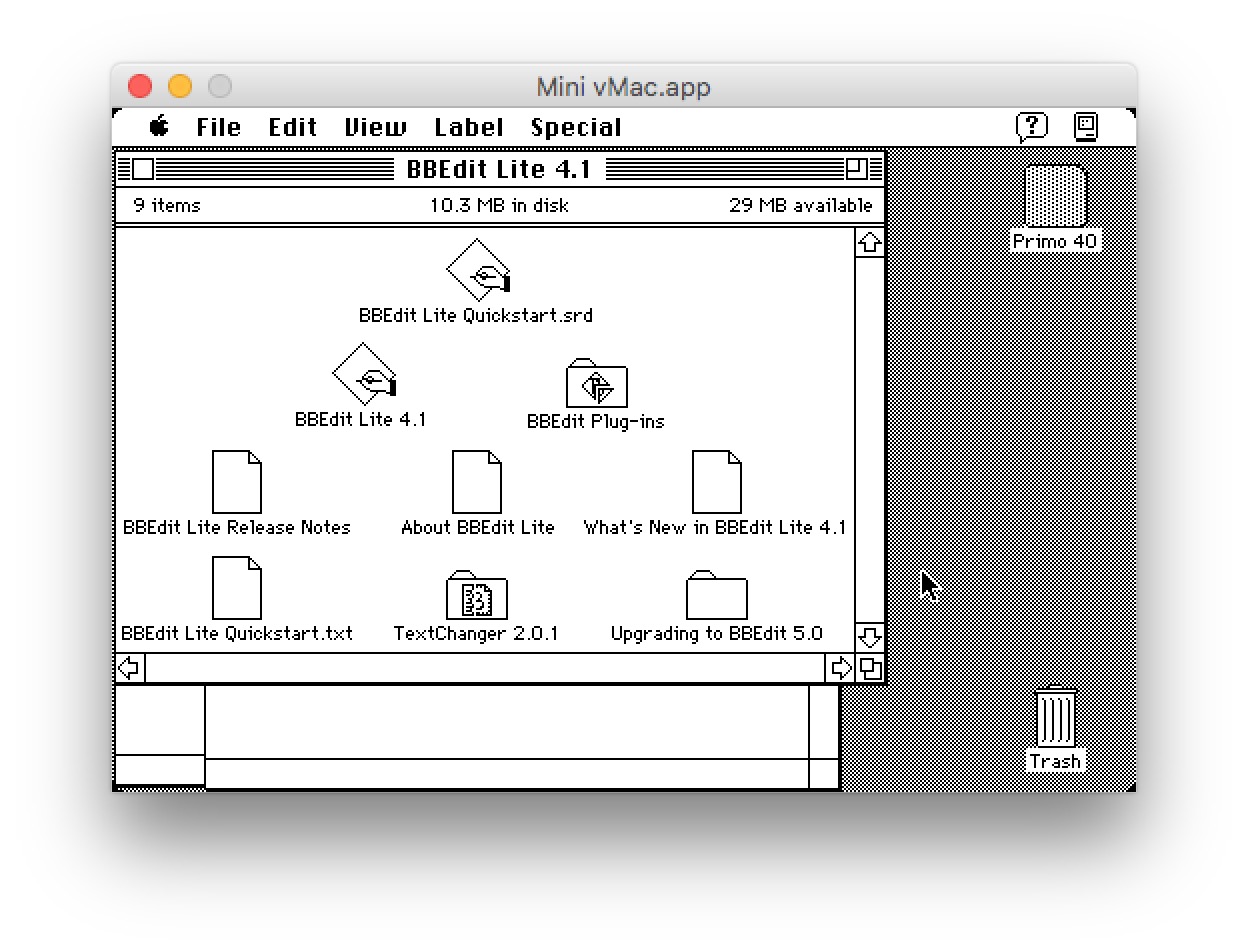Select the Primo 40 disk icon
This screenshot has width=1248, height=952.
[x=1055, y=197]
